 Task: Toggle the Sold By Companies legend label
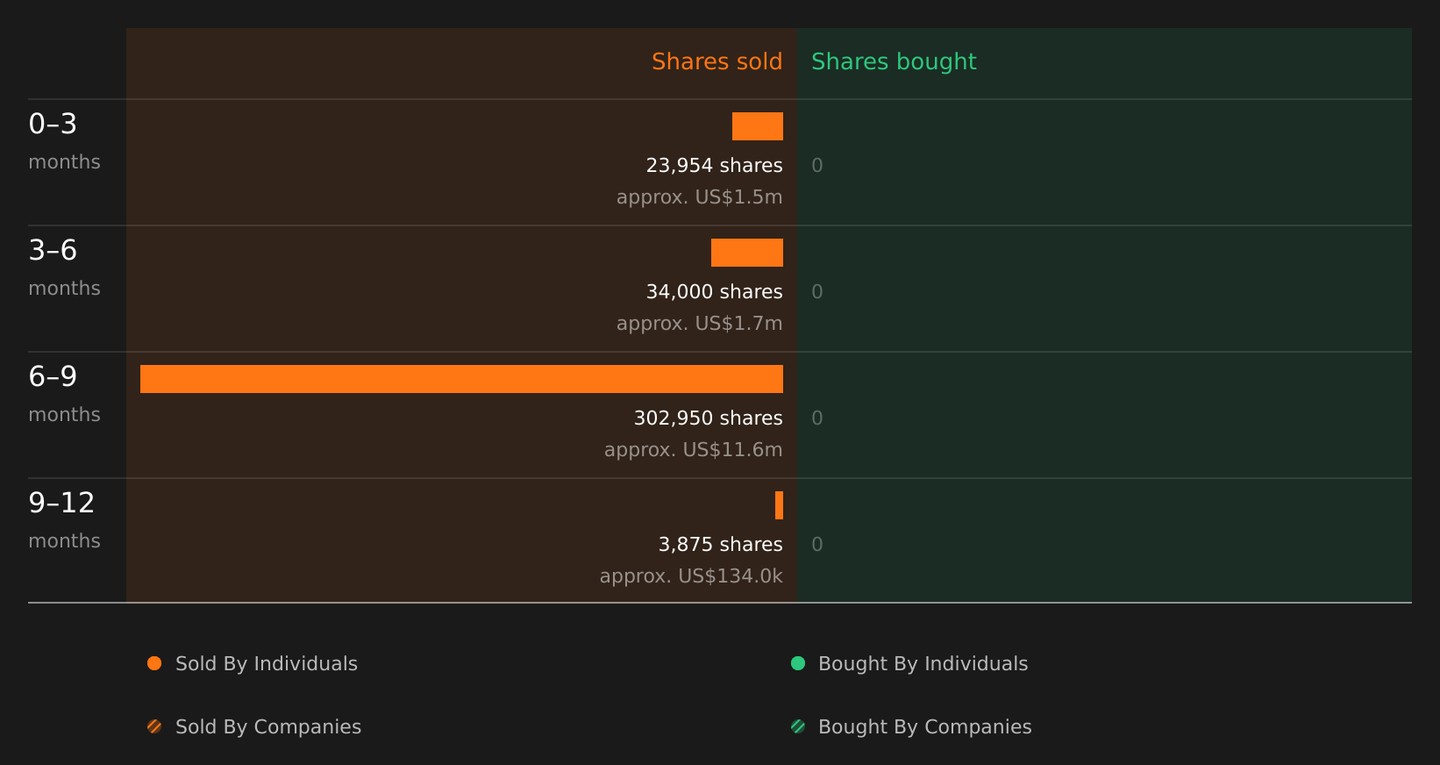point(268,727)
